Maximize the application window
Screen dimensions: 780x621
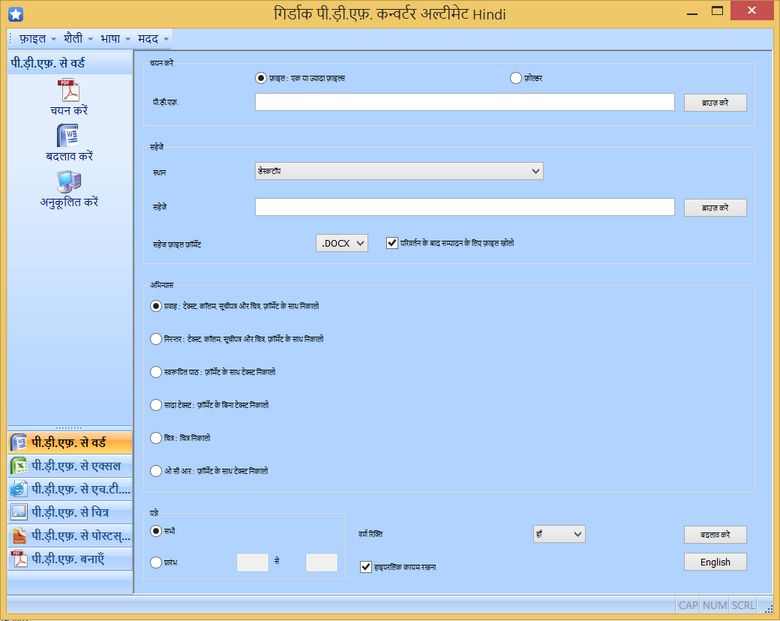(x=717, y=11)
